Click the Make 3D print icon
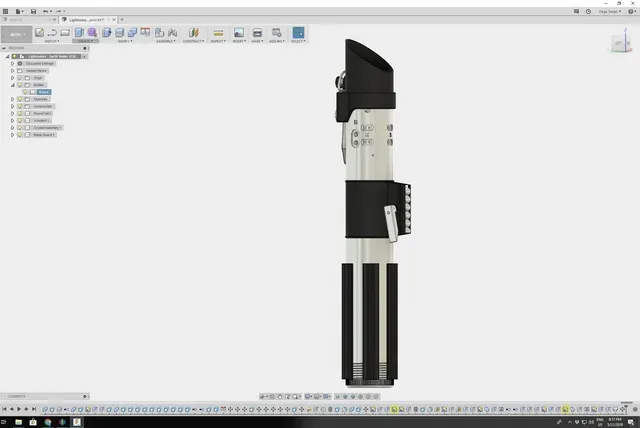 (257, 33)
